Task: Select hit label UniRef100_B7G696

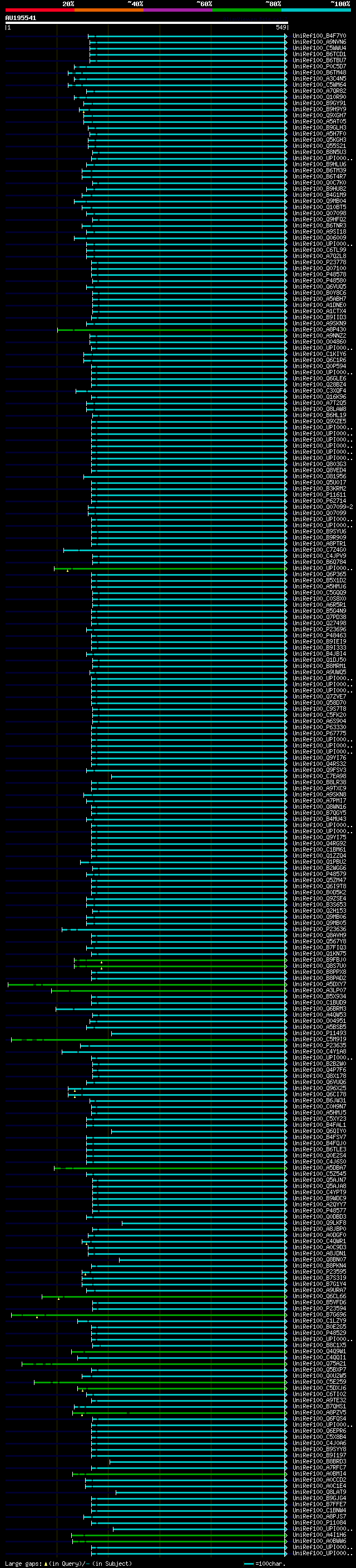Action: pos(319,1315)
